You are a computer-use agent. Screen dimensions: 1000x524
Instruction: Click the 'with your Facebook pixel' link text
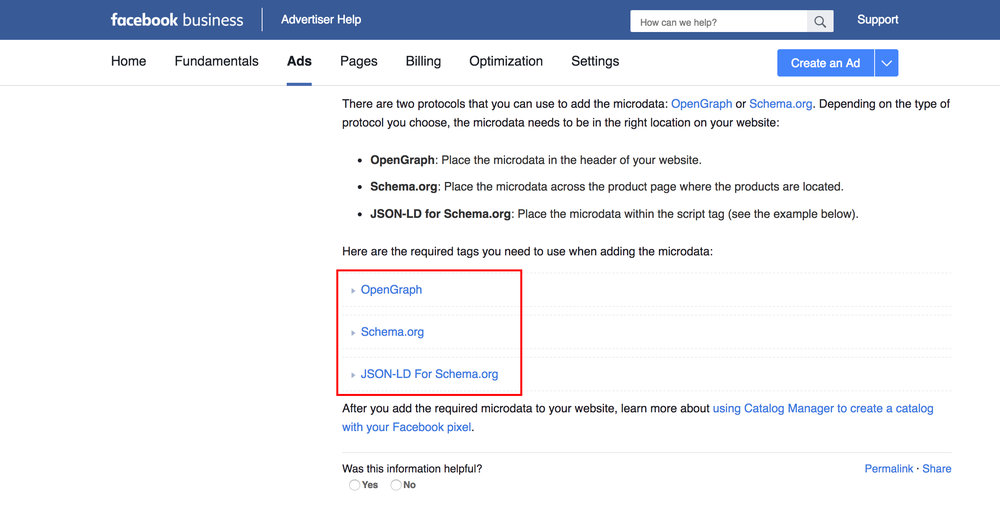(x=407, y=427)
